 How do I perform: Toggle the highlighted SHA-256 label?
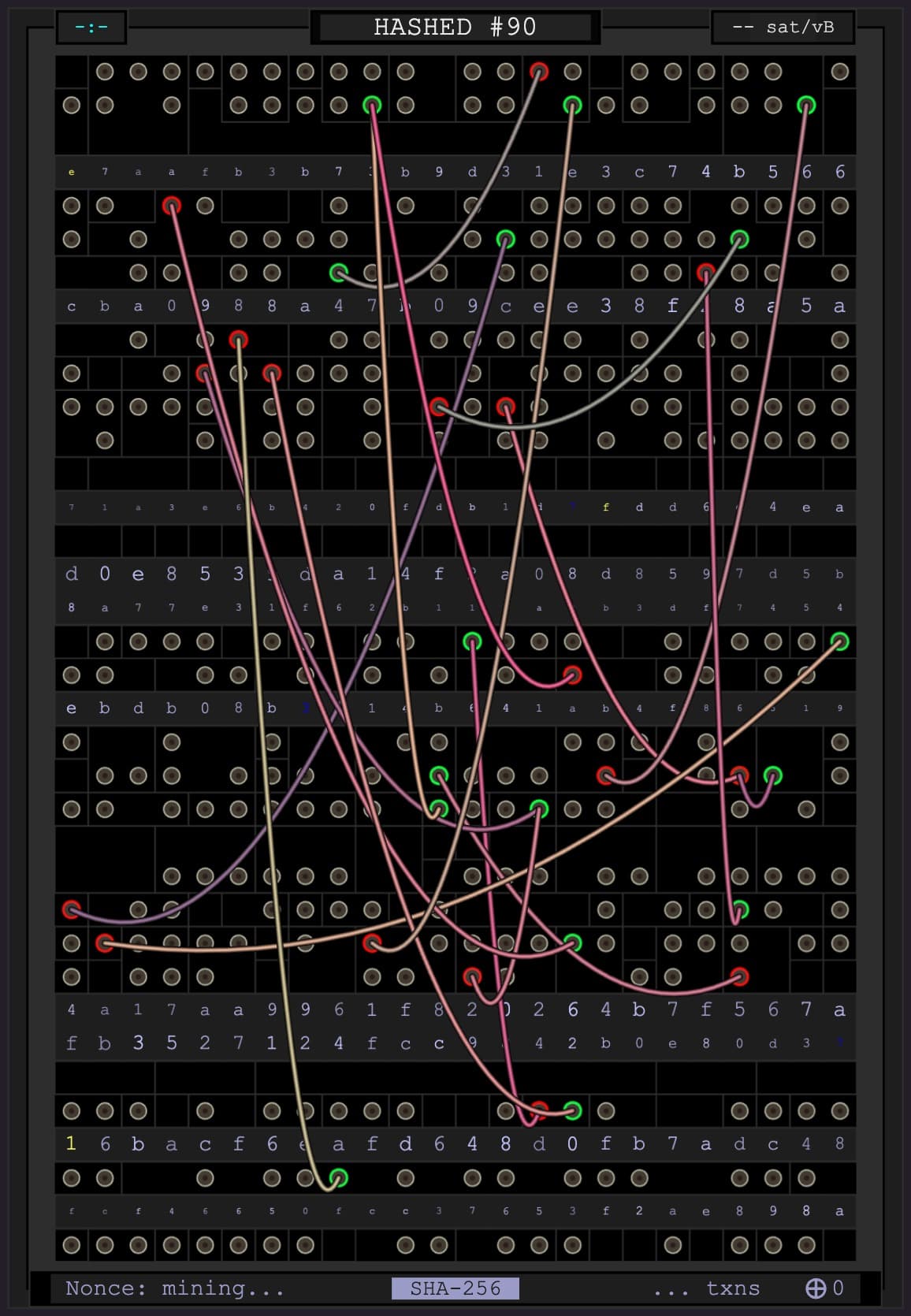click(x=455, y=1288)
